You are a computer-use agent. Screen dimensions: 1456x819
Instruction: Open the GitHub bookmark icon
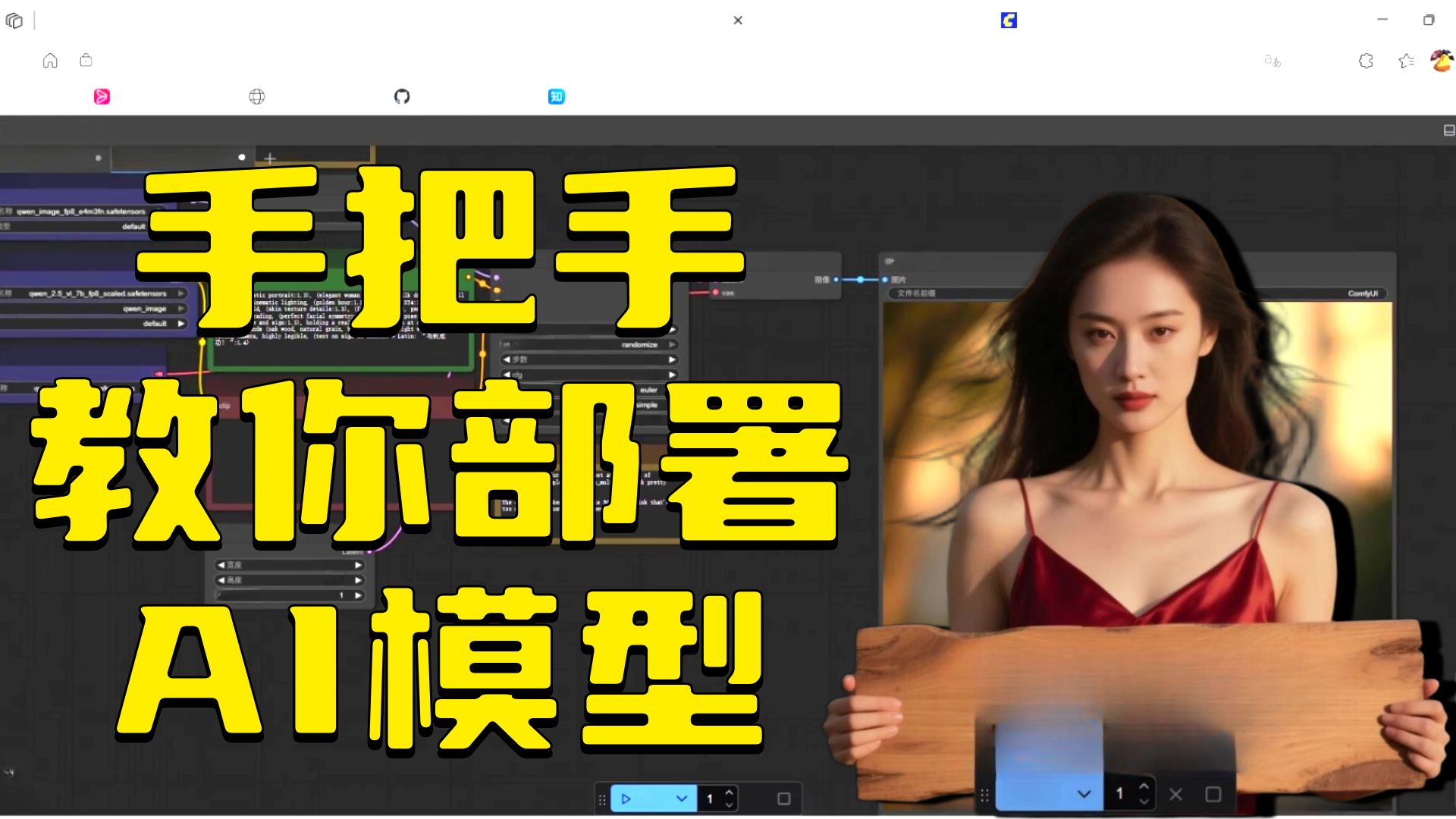click(x=402, y=96)
